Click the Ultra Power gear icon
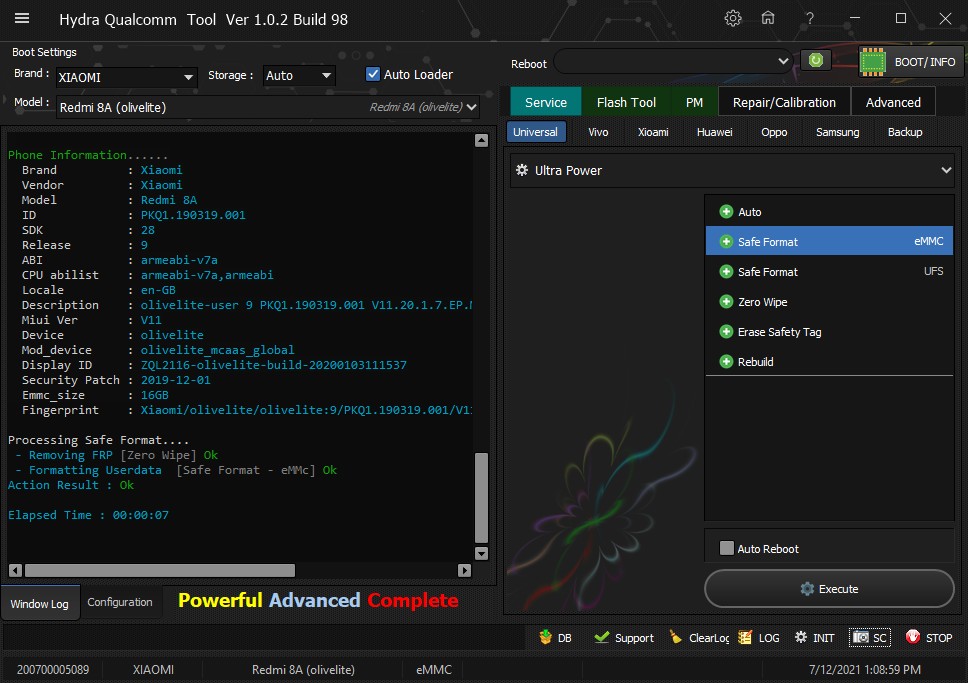Image resolution: width=968 pixels, height=683 pixels. (x=522, y=170)
